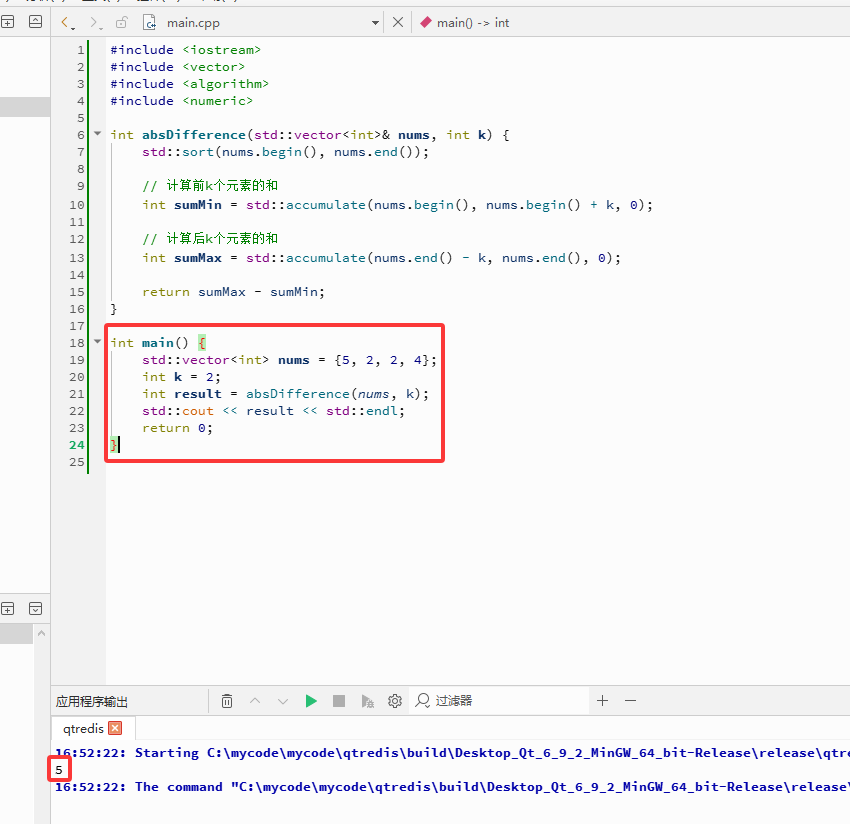This screenshot has height=824, width=850.
Task: Go to next output item
Action: (282, 701)
